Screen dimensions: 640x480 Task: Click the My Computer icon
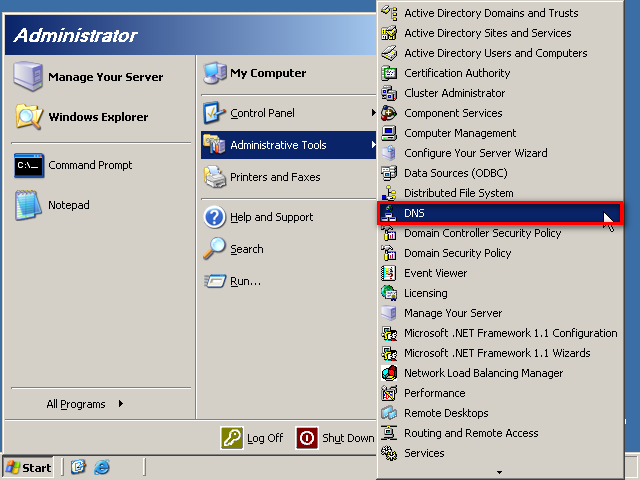(215, 73)
